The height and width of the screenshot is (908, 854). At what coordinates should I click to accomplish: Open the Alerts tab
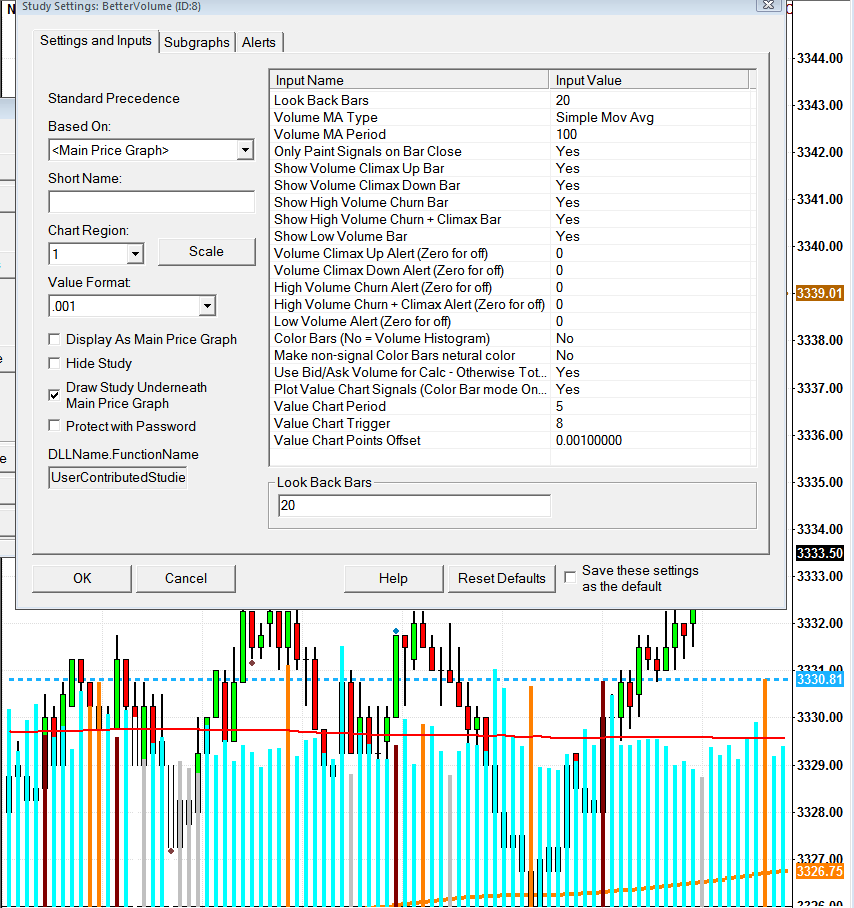click(259, 42)
